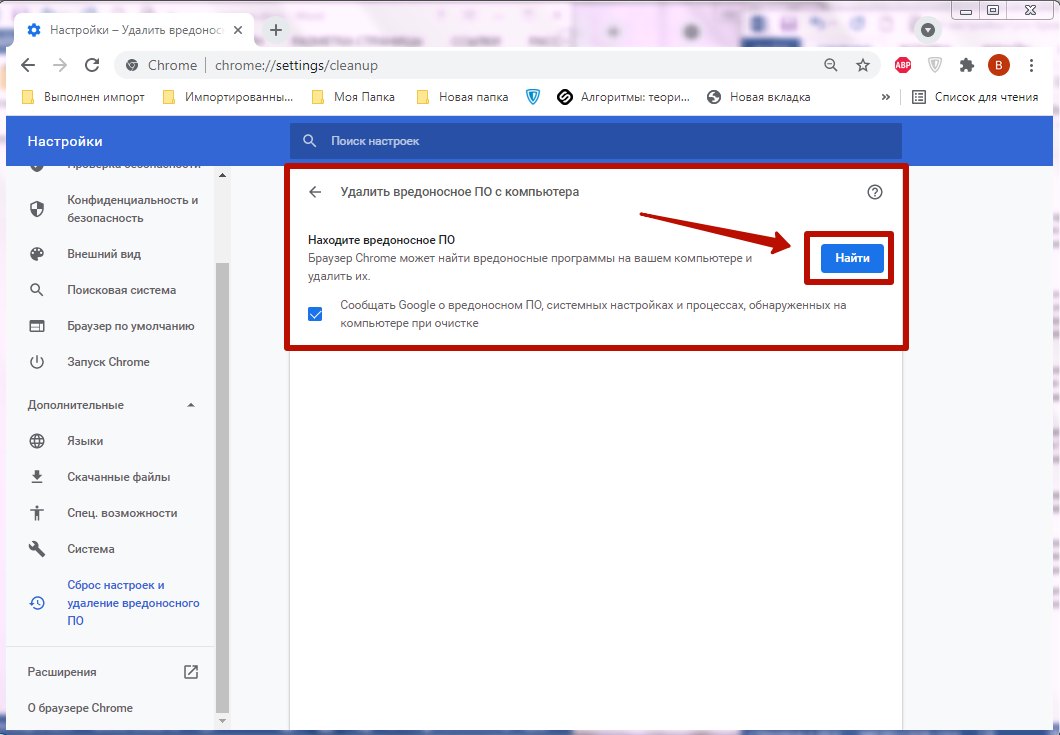The image size is (1060, 735).
Task: Open the help question mark icon
Action: (x=875, y=192)
